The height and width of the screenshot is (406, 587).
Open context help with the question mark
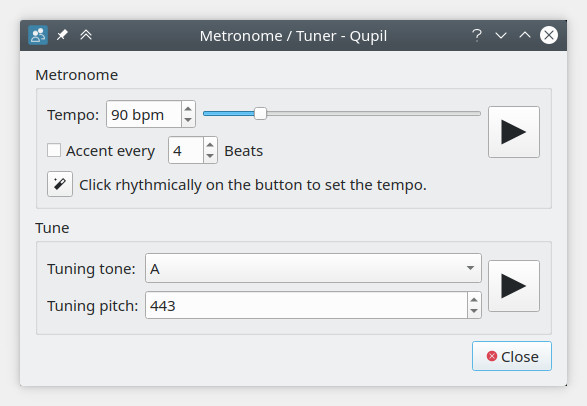tap(477, 36)
